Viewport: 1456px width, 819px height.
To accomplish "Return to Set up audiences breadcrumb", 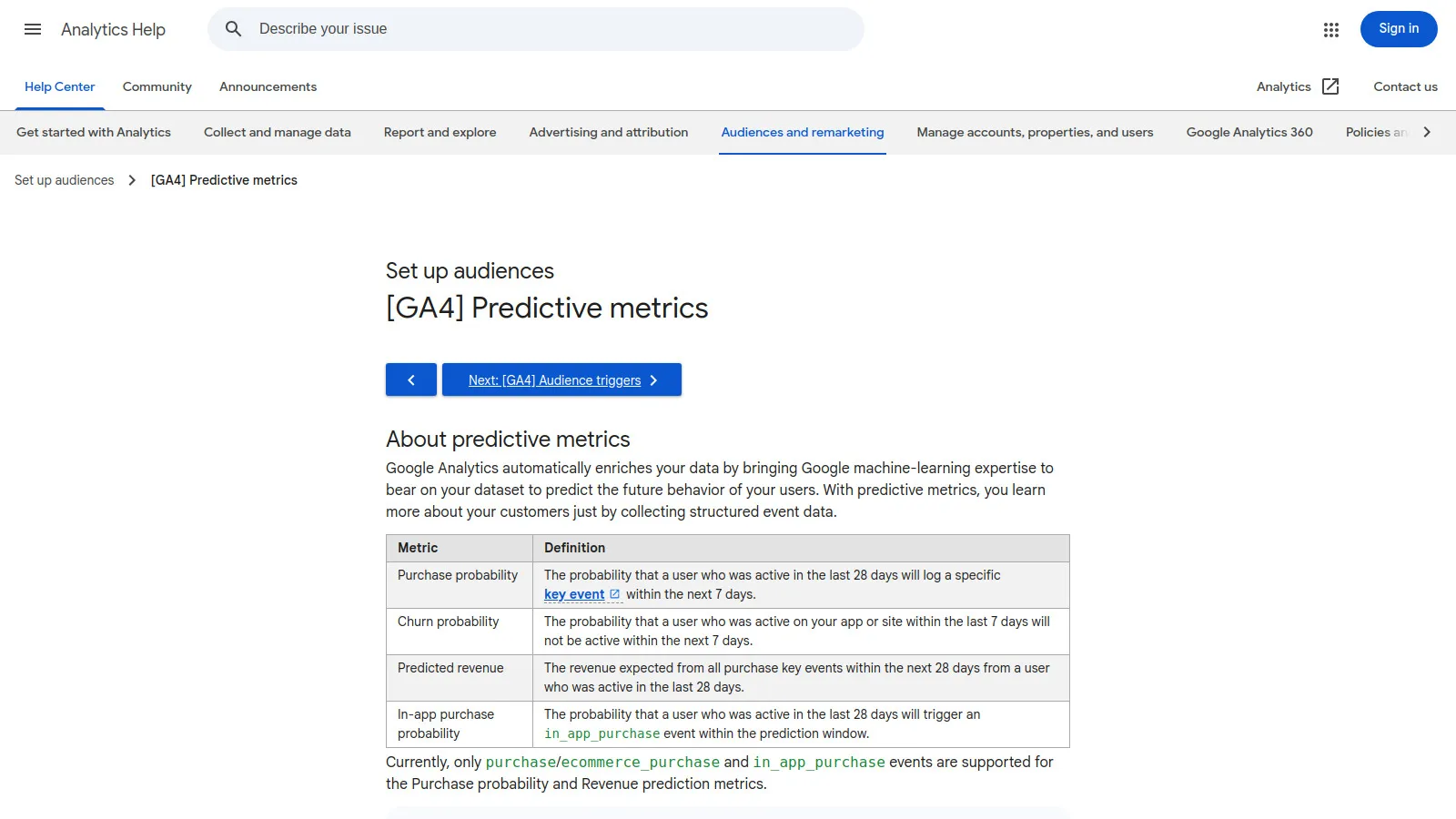I will [x=63, y=180].
